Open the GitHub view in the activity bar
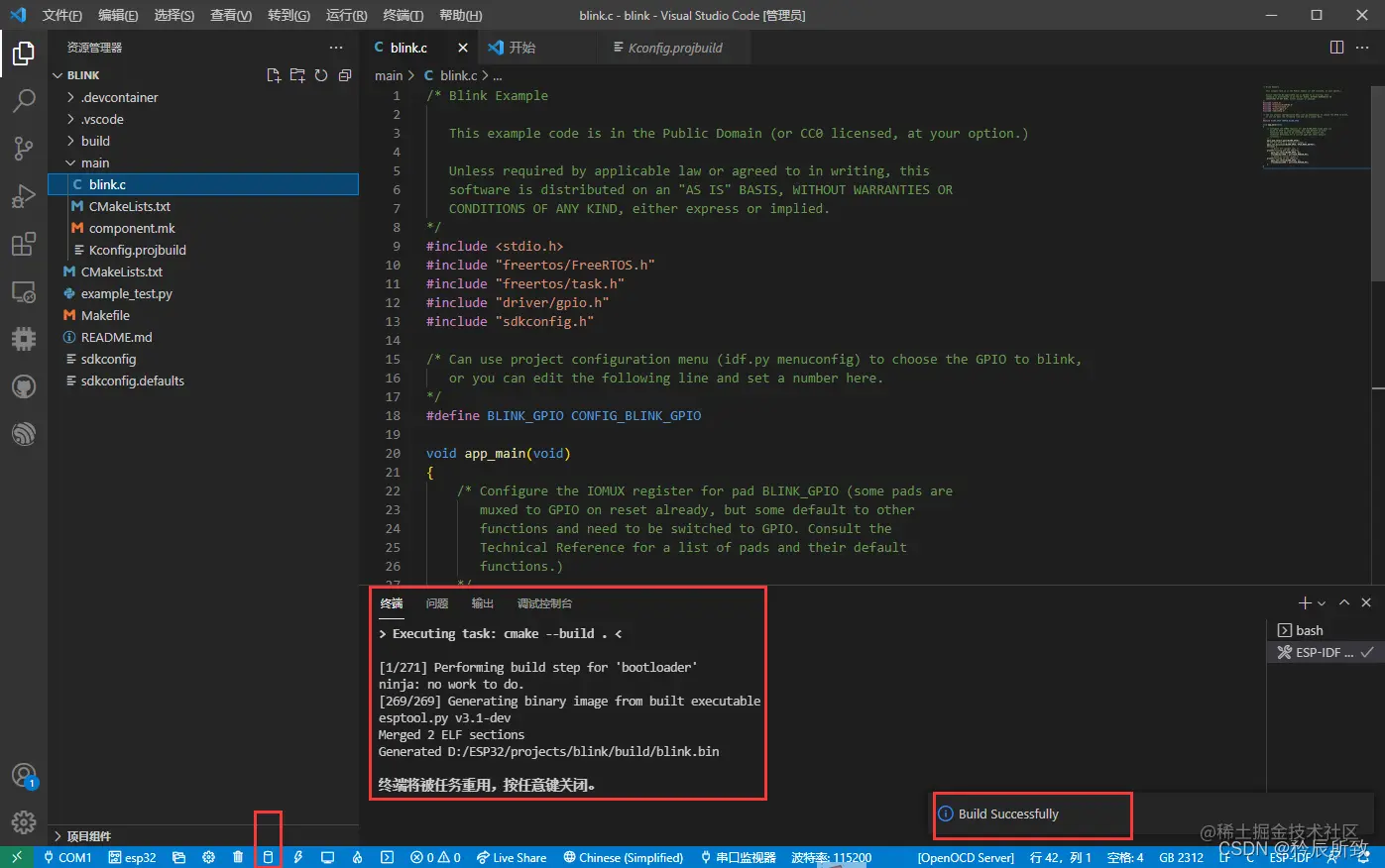This screenshot has height=868, width=1385. [x=24, y=386]
